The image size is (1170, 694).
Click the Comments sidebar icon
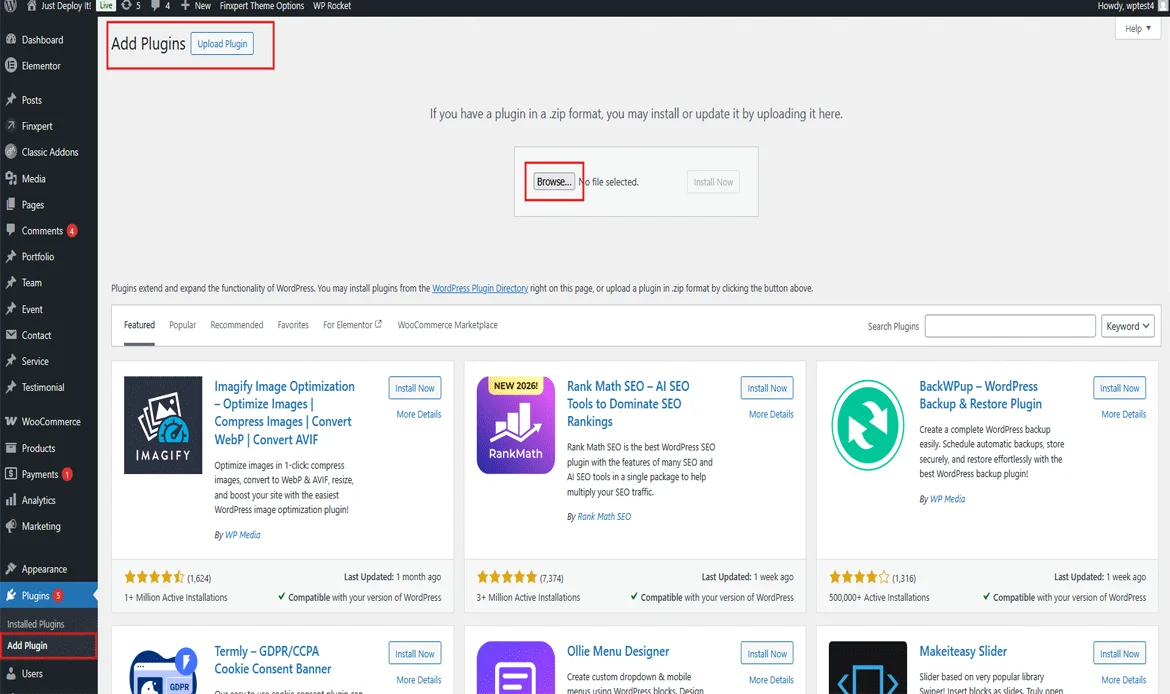tap(11, 230)
